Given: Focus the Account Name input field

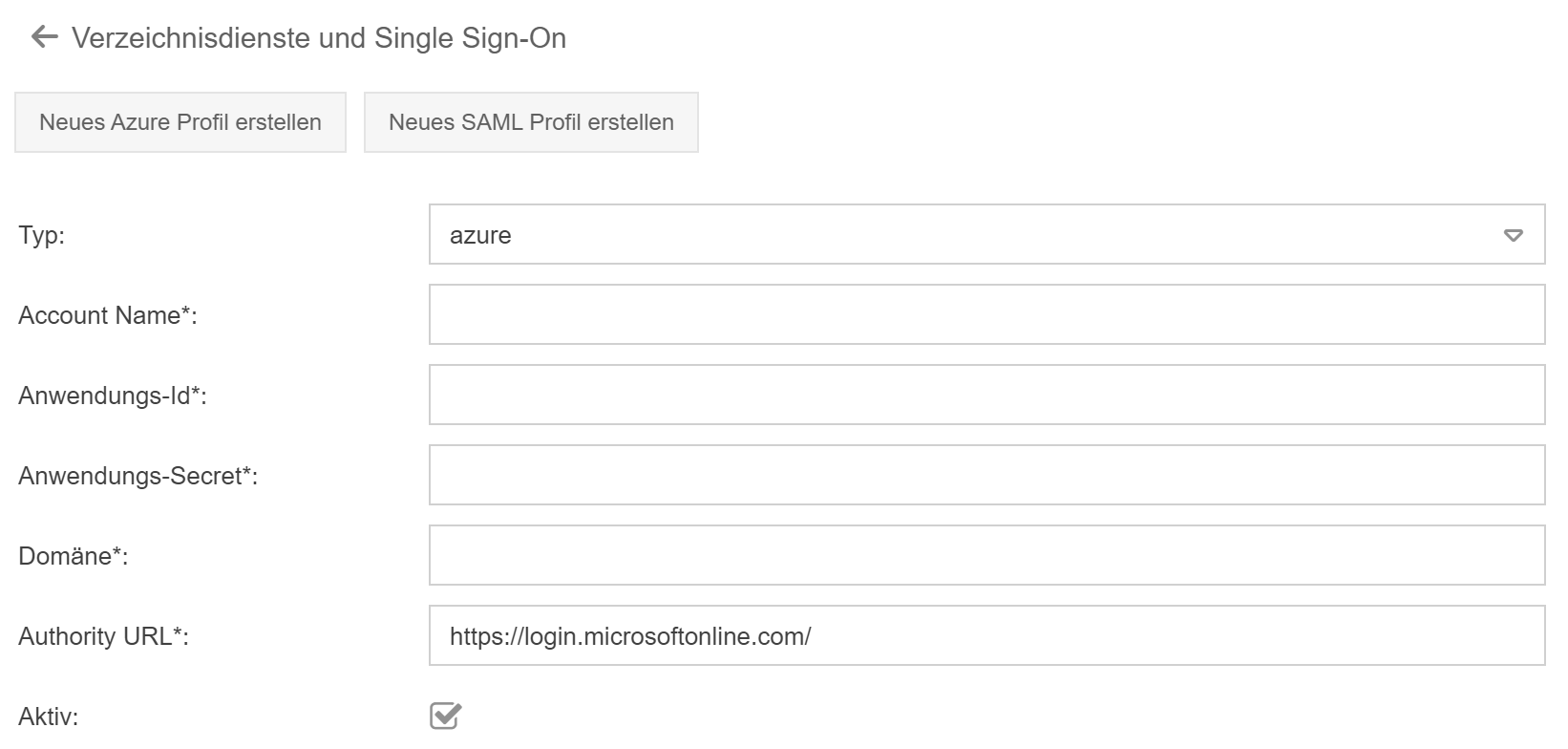Looking at the screenshot, I should point(985,315).
